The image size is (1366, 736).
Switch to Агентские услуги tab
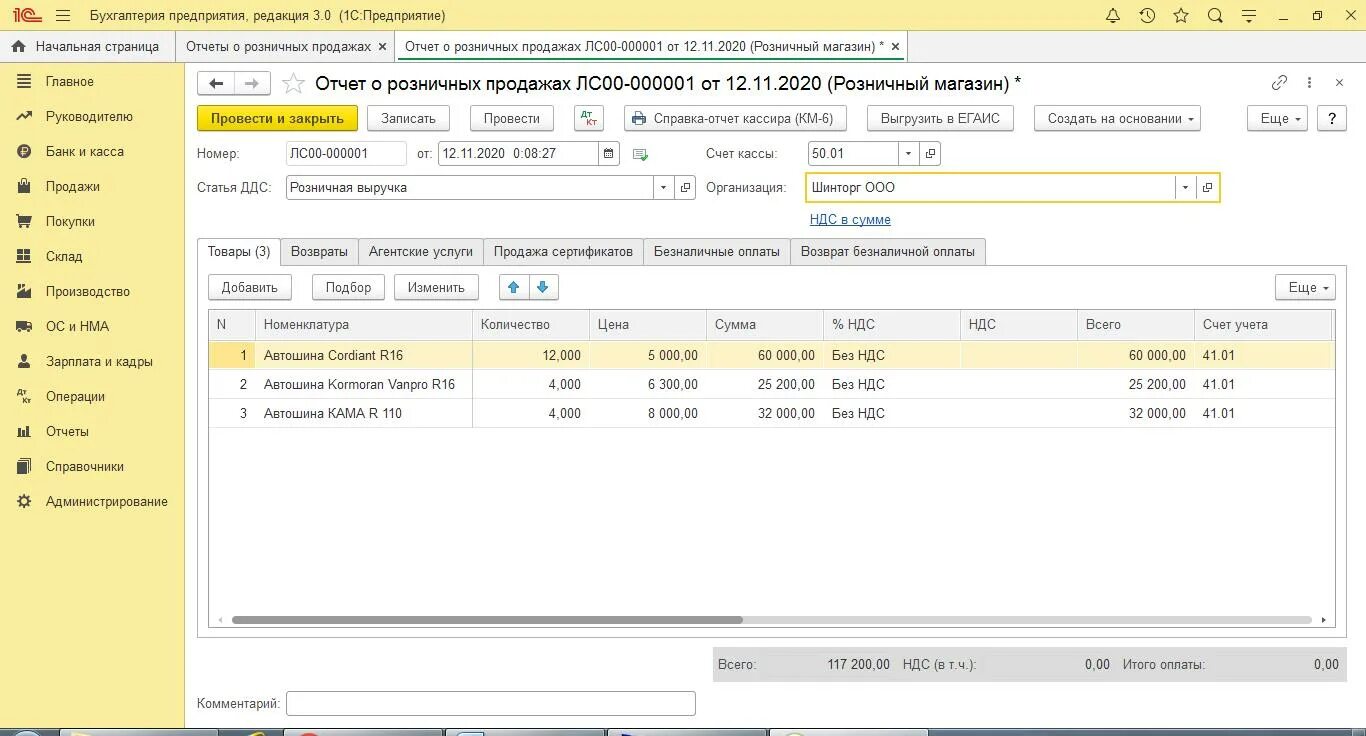(421, 252)
